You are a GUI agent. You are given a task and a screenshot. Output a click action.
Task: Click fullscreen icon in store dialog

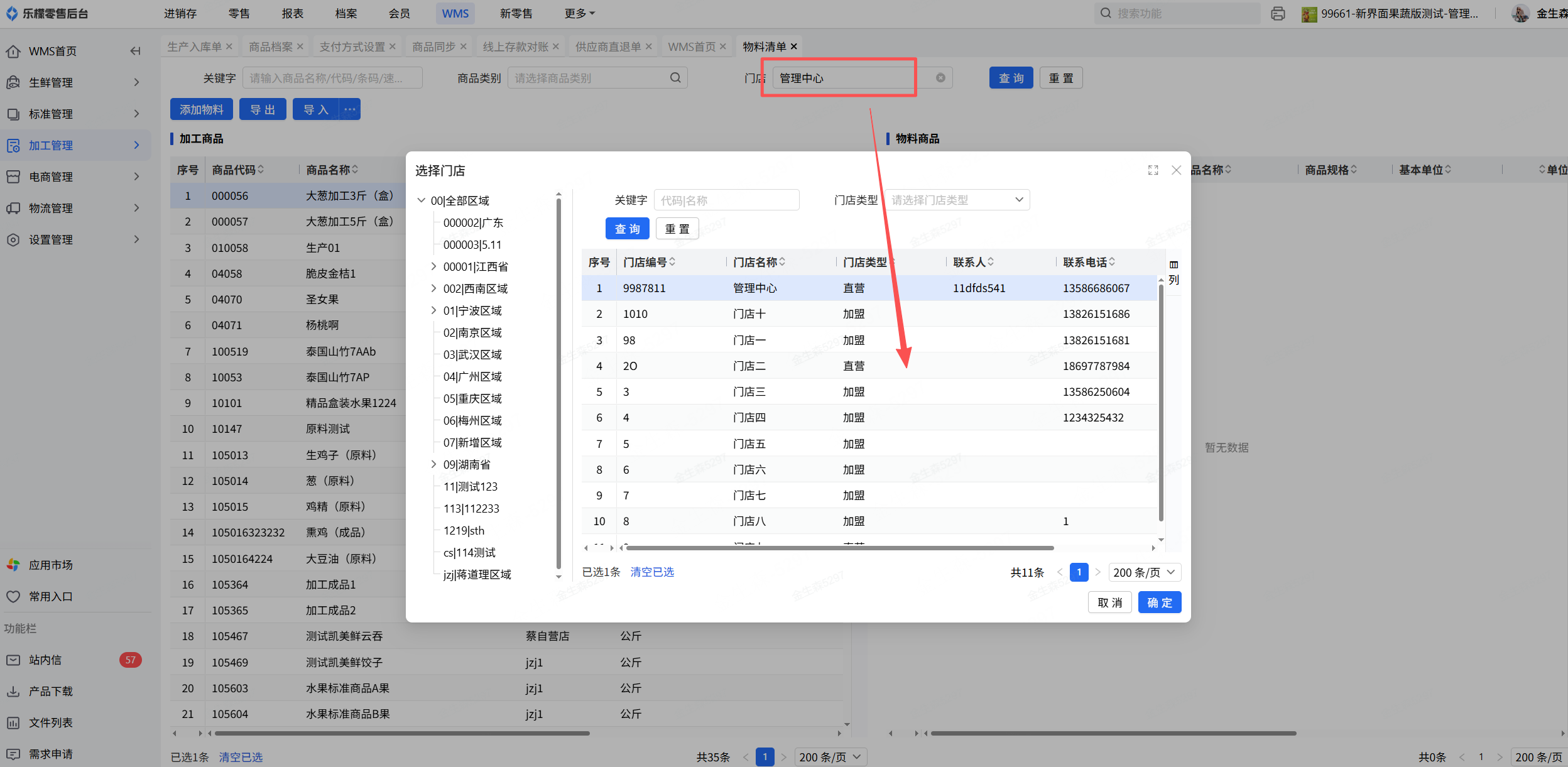pos(1153,170)
